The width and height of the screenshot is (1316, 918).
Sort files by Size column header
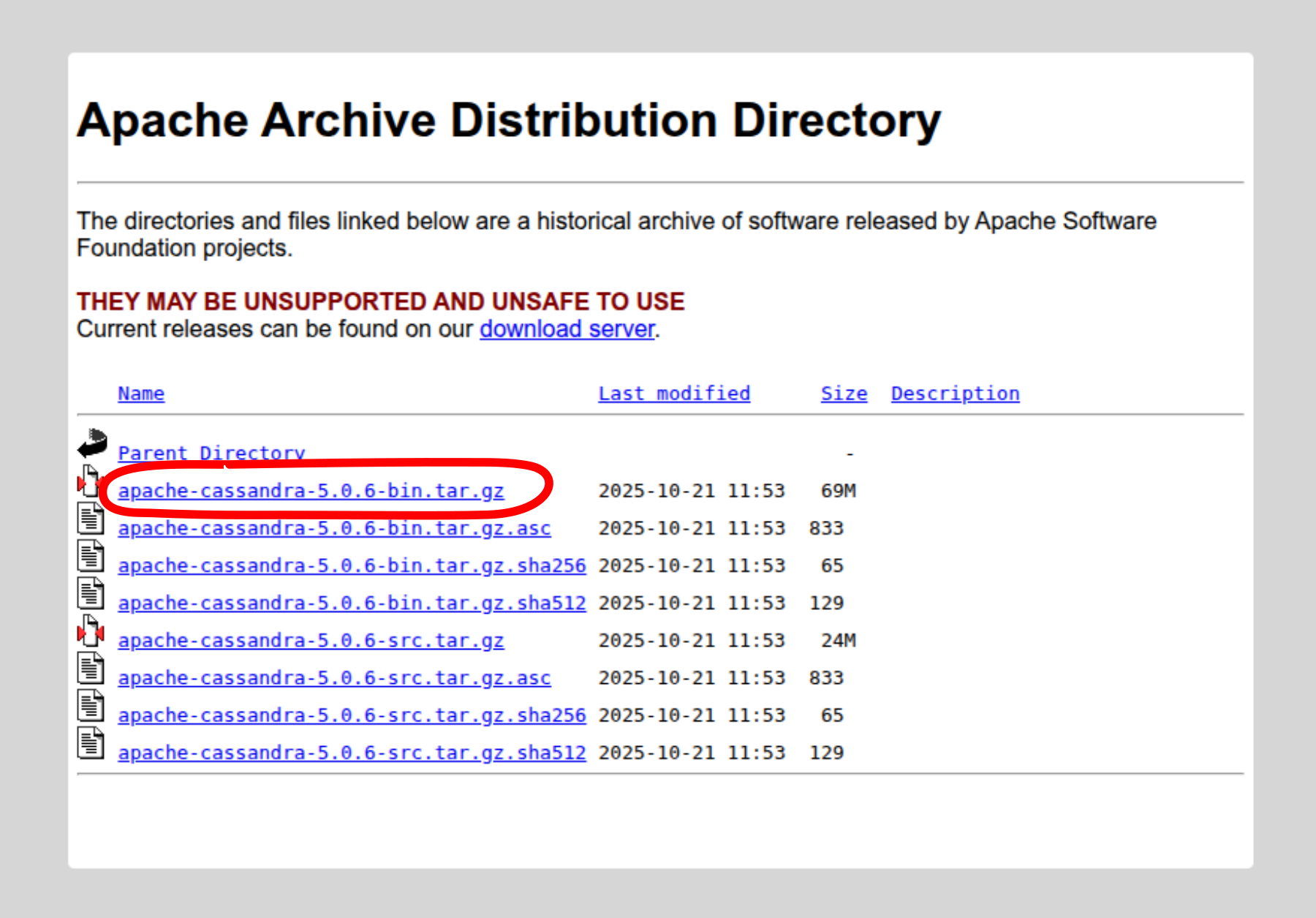(843, 394)
